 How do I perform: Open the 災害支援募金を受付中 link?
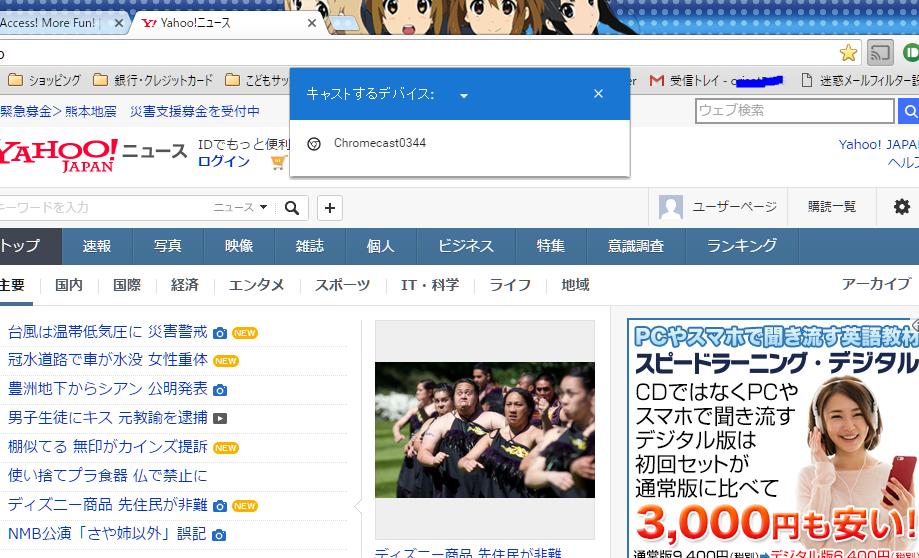pos(195,111)
